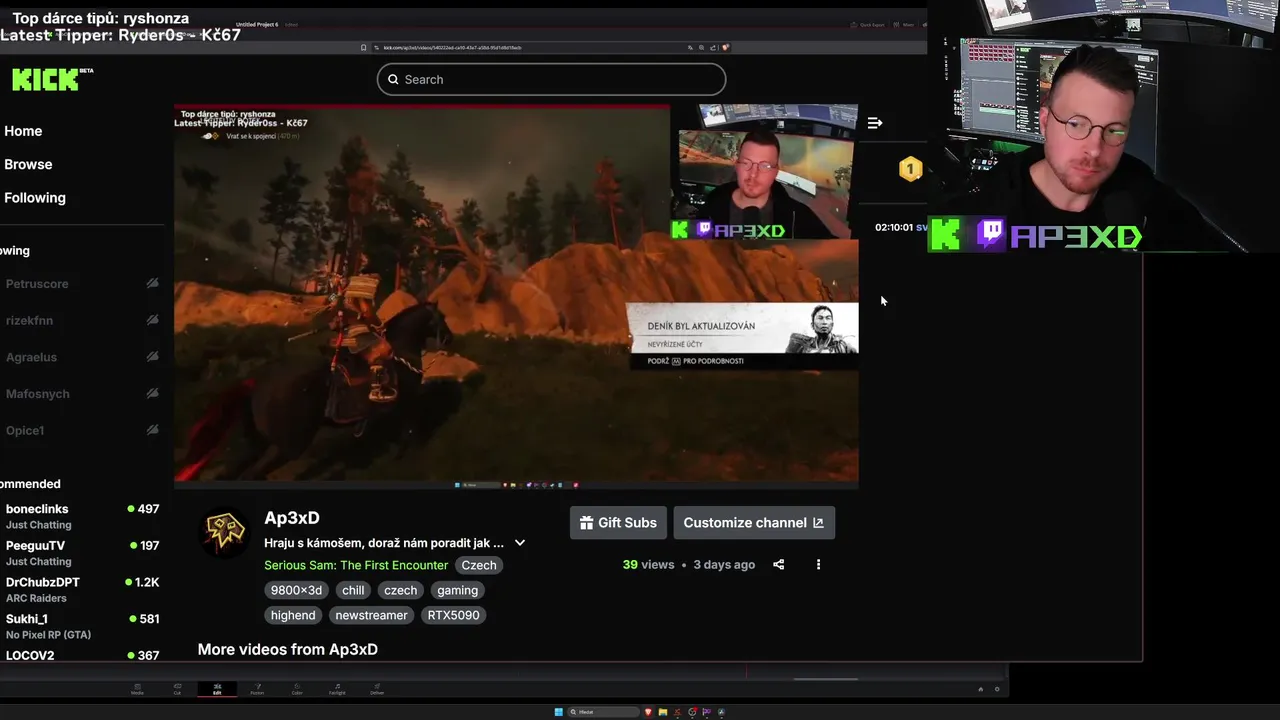Click the Gift Subs button

618,523
